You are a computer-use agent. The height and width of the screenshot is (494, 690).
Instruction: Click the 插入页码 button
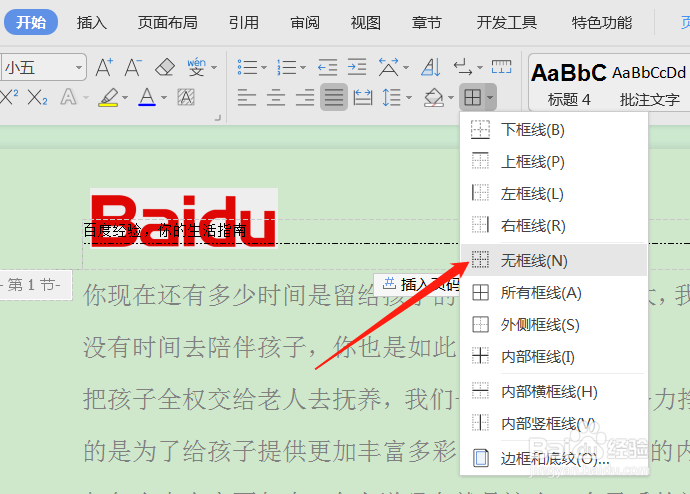point(417,284)
